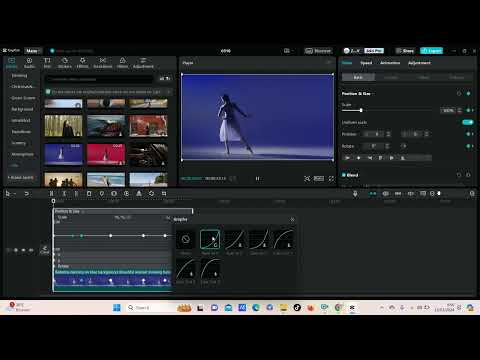Click the Scale stepper arrows
This screenshot has width=480, height=360.
click(460, 110)
